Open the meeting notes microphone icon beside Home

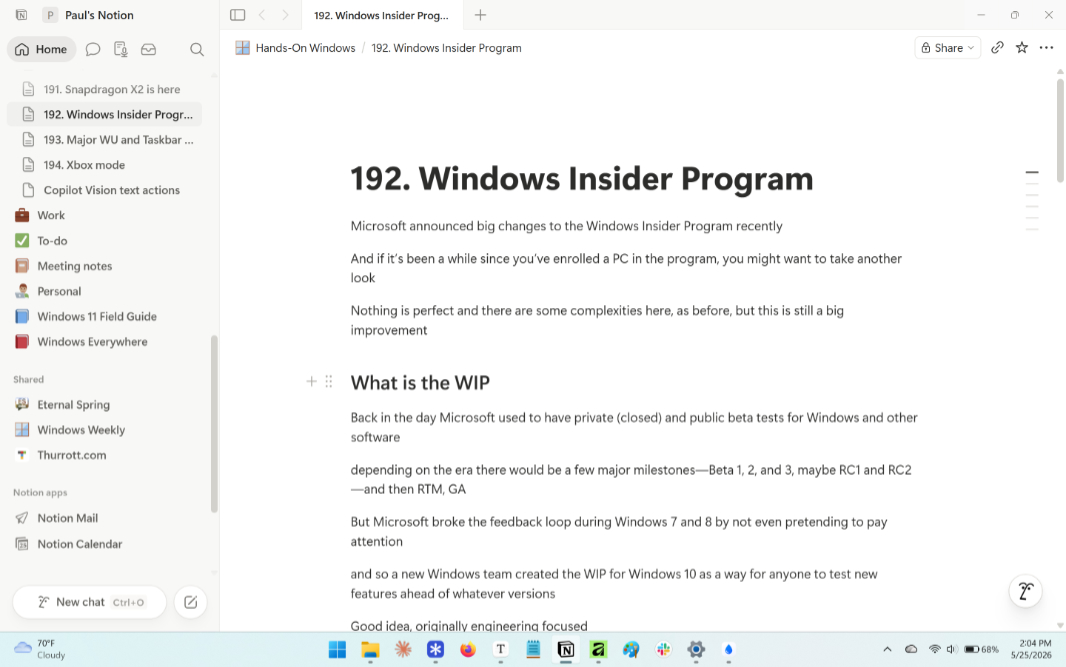click(121, 49)
